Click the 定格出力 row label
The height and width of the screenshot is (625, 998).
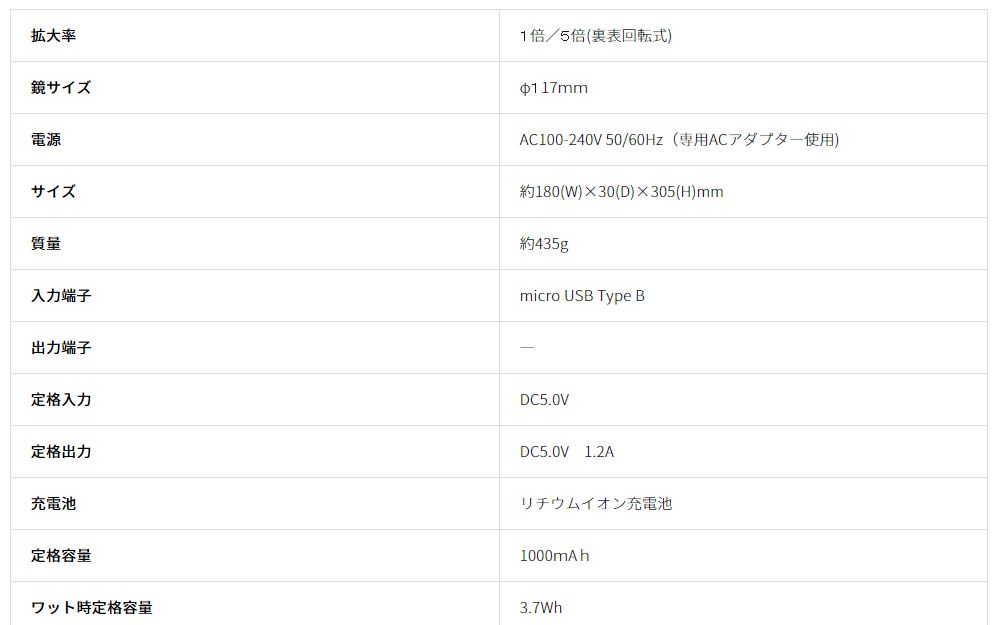61,452
